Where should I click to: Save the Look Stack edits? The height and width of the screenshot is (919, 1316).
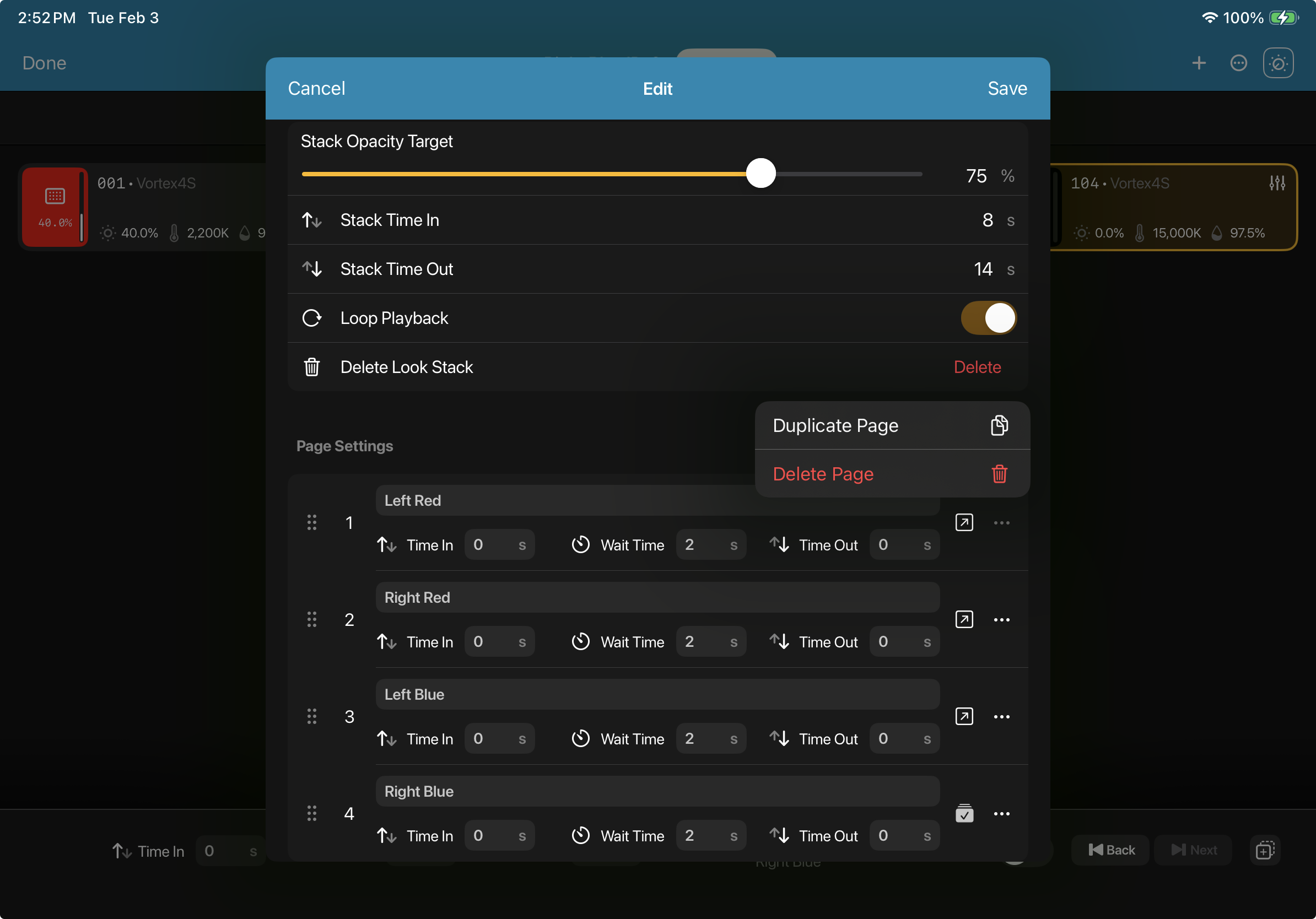pyautogui.click(x=1006, y=88)
